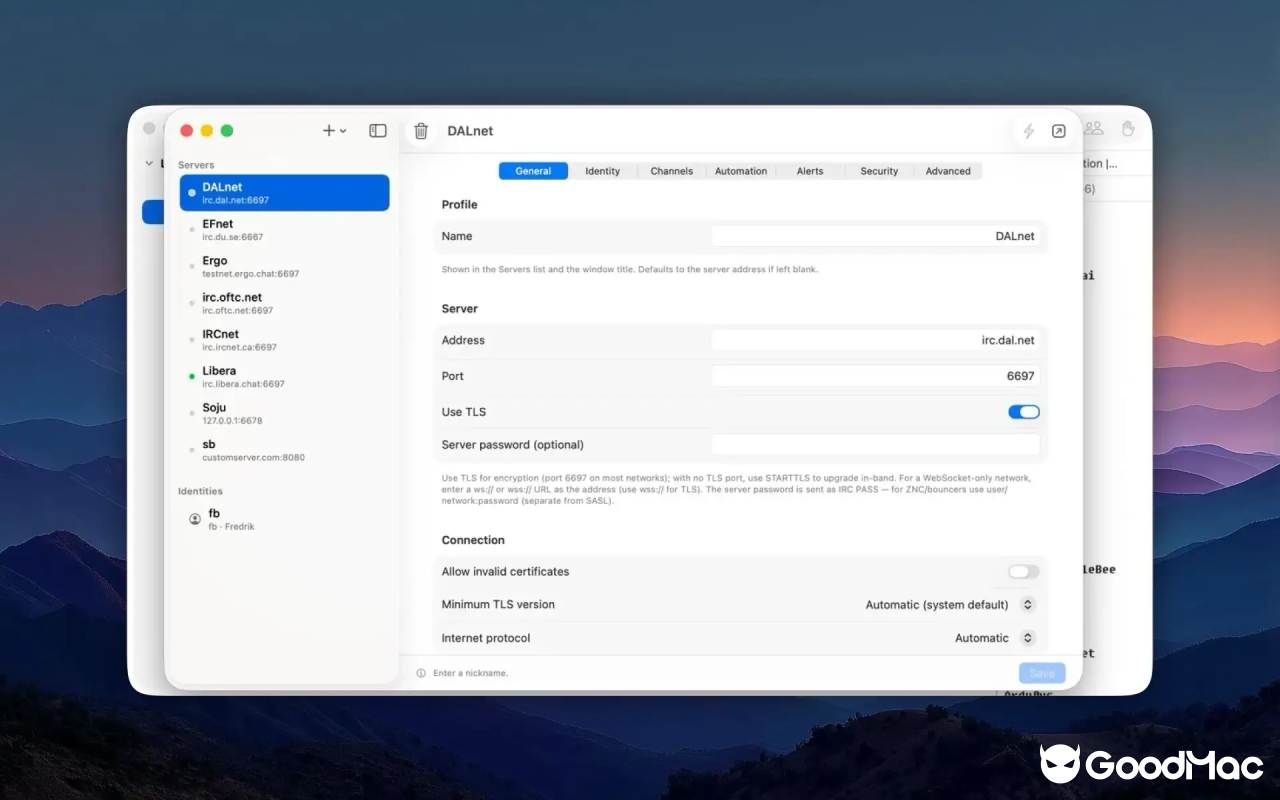Open settings in separate window arrow icon
Image resolution: width=1280 pixels, height=800 pixels.
pos(1058,131)
